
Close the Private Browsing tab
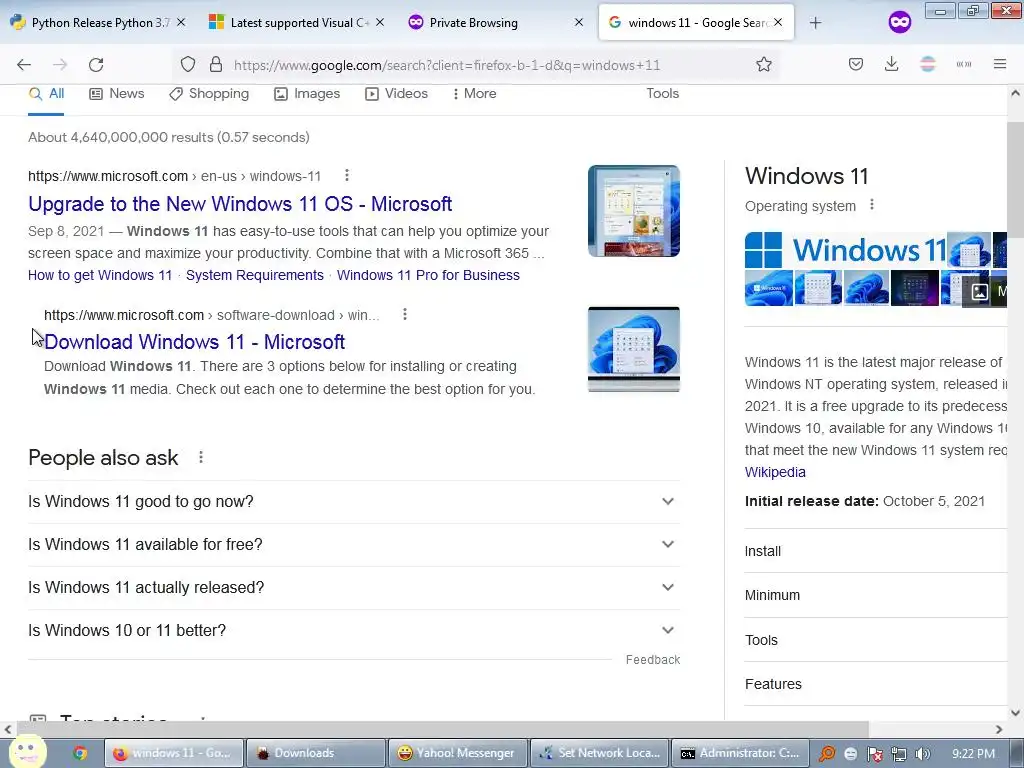[x=579, y=22]
